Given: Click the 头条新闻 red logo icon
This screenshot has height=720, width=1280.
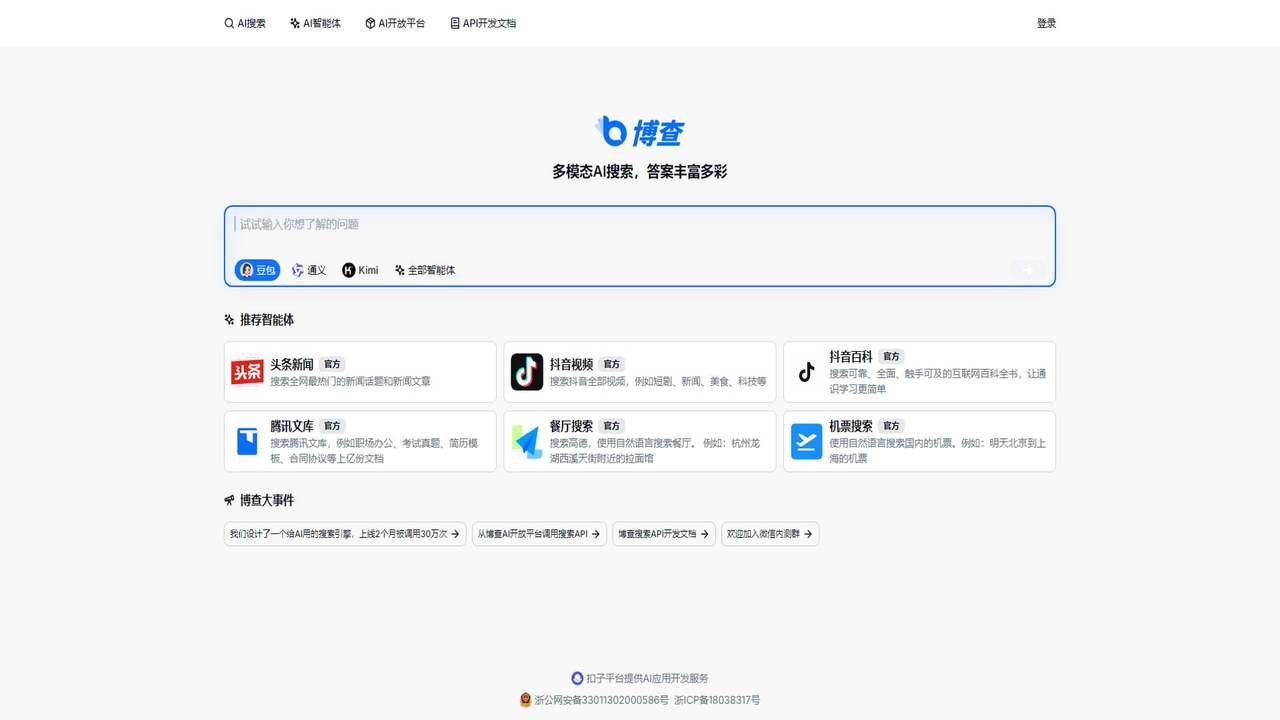Looking at the screenshot, I should tap(247, 372).
